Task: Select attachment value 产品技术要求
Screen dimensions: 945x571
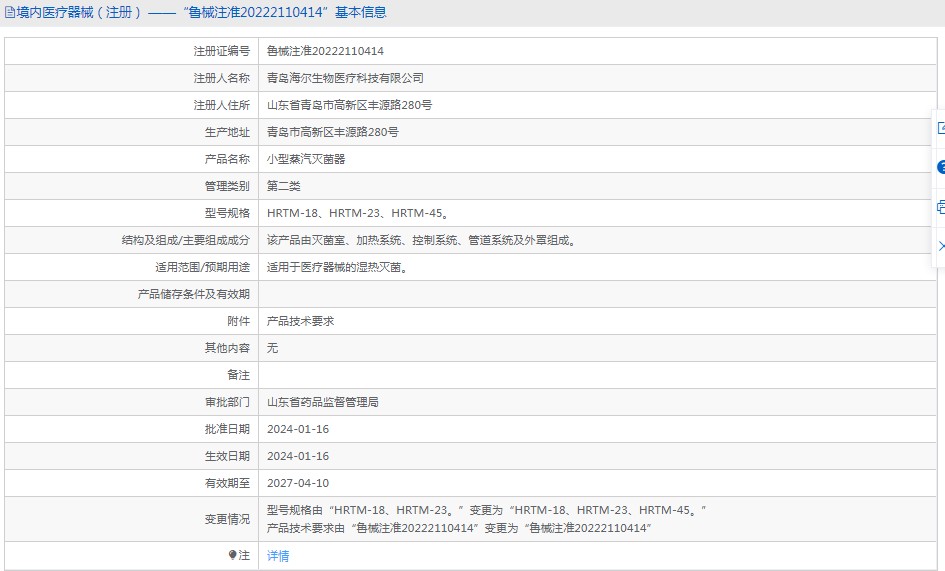Action: pyautogui.click(x=300, y=321)
